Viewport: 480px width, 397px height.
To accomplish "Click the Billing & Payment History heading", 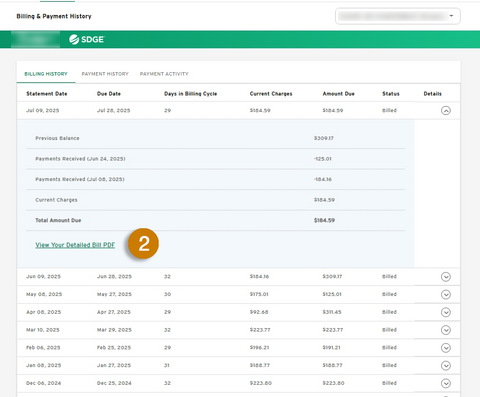I will pos(54,16).
